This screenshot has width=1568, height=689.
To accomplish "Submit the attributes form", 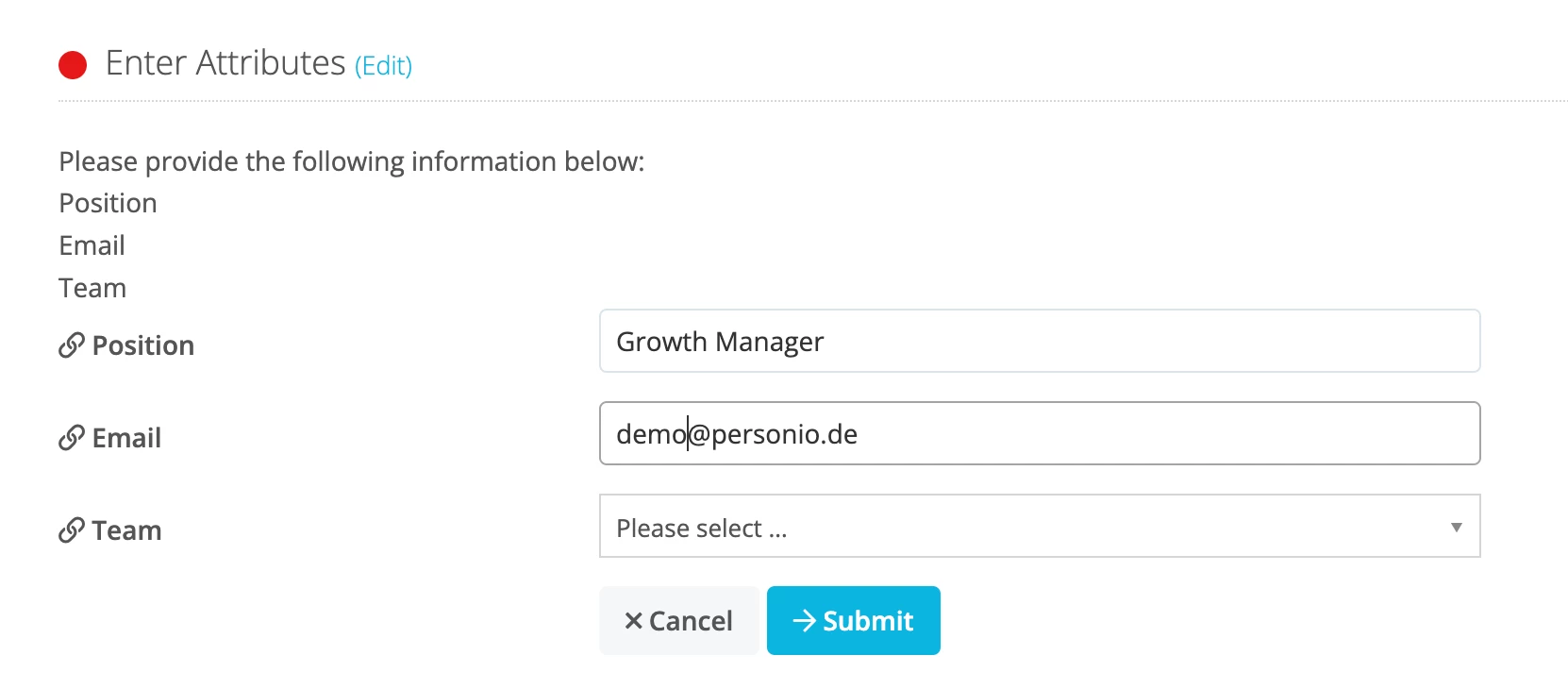I will [x=854, y=620].
